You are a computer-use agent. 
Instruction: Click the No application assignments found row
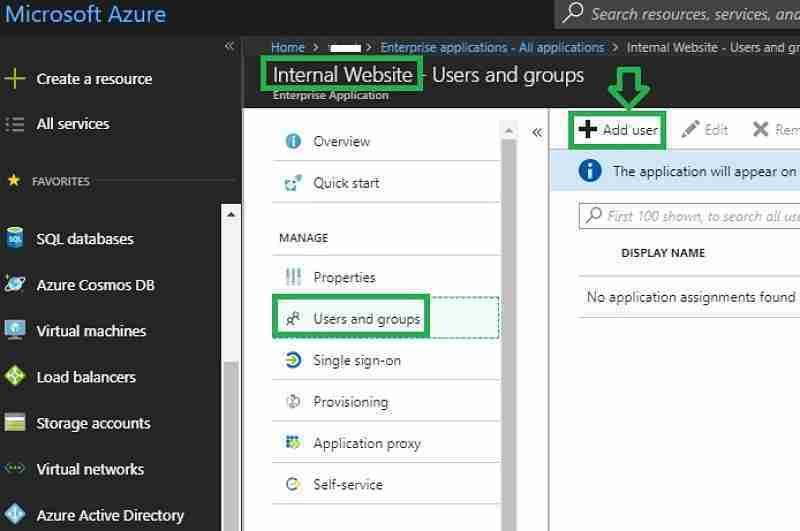pyautogui.click(x=690, y=297)
